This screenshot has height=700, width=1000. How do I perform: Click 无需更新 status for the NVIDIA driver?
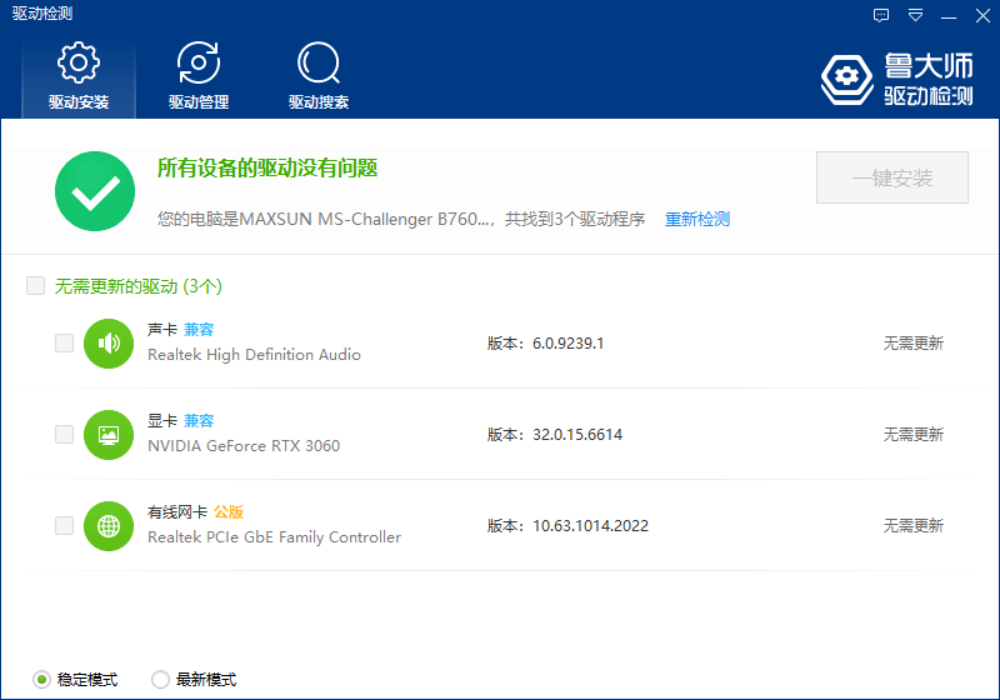(912, 435)
